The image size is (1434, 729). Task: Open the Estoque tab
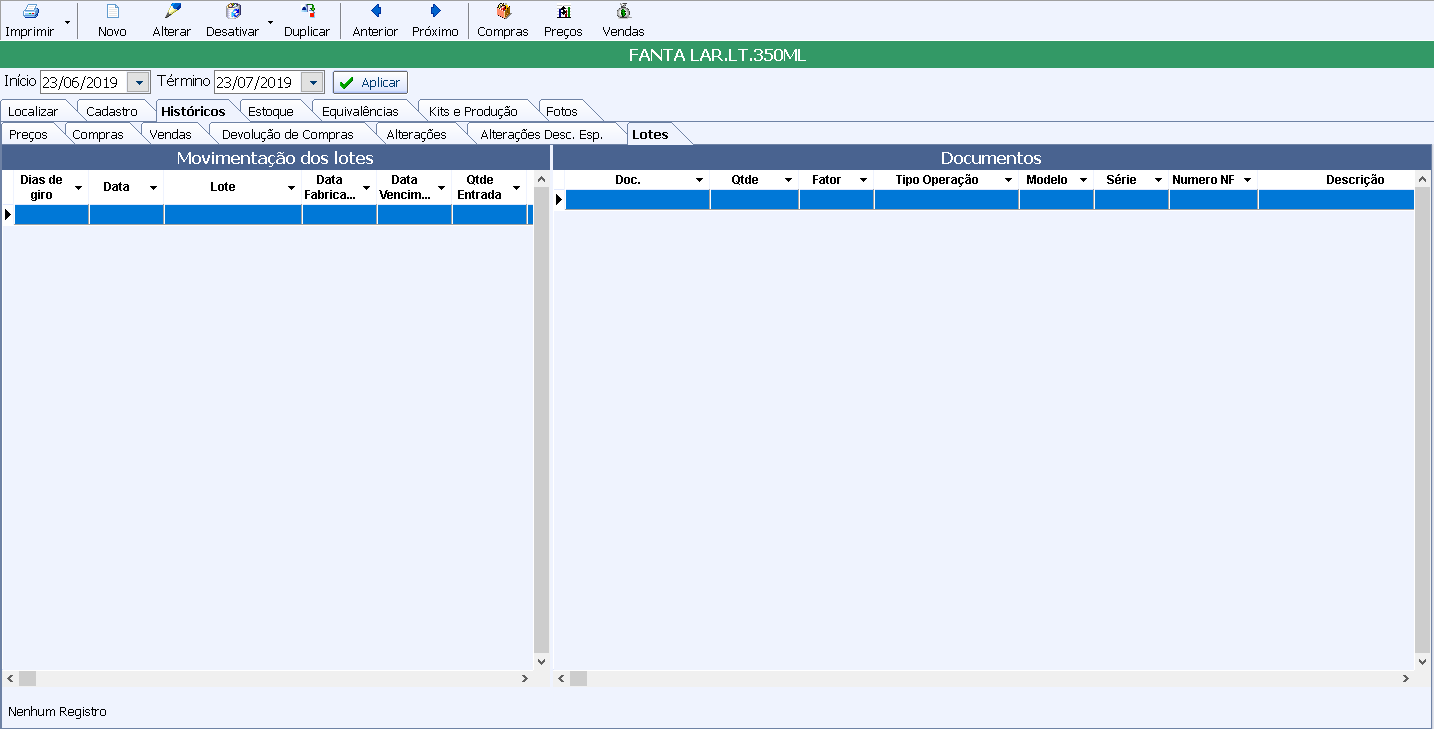point(271,111)
